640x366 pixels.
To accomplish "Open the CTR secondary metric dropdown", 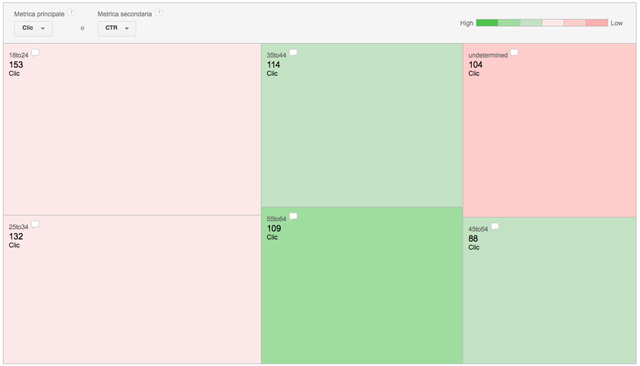I will point(116,29).
